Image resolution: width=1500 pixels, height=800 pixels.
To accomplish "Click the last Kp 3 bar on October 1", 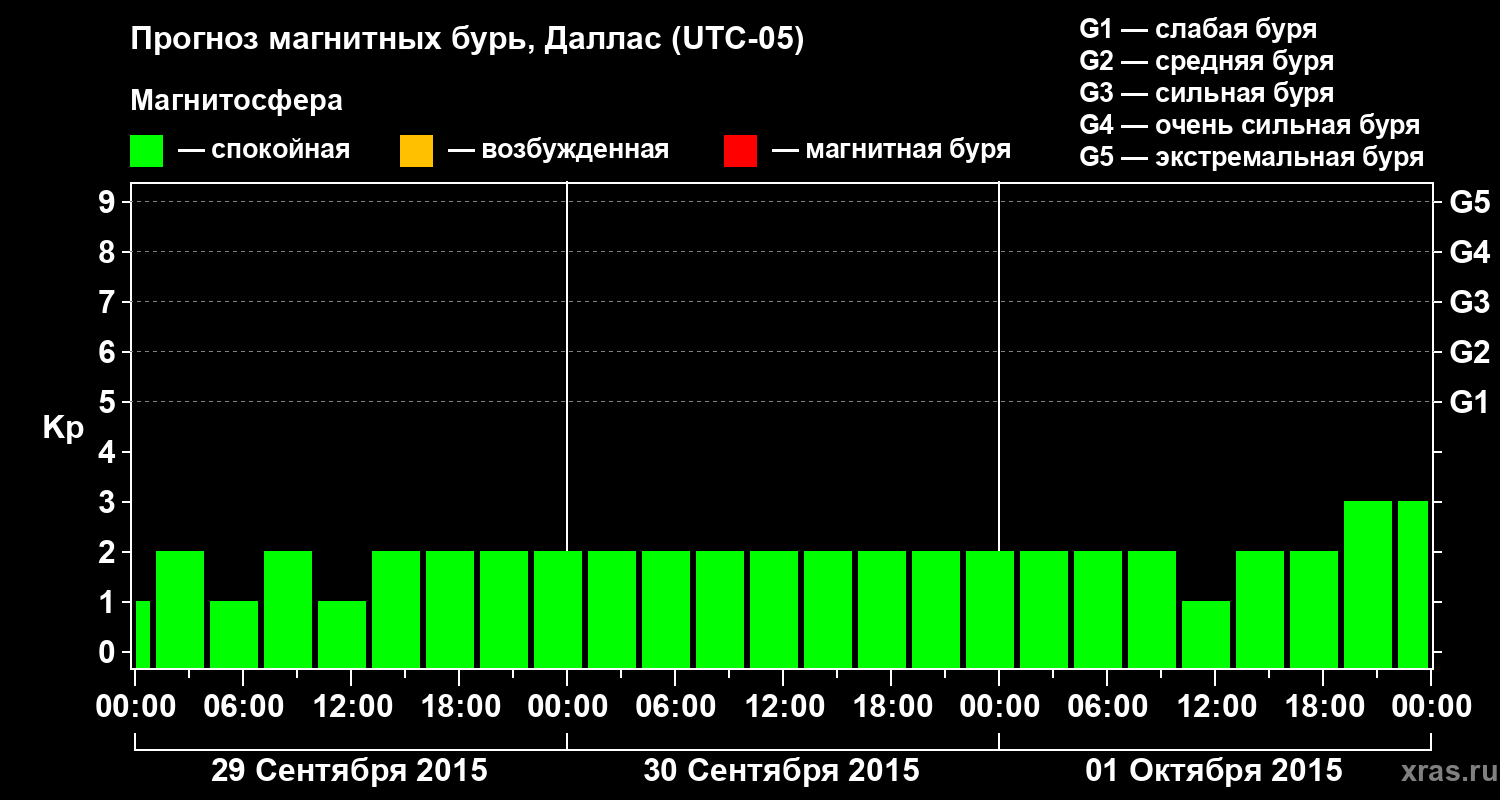I will point(1412,584).
